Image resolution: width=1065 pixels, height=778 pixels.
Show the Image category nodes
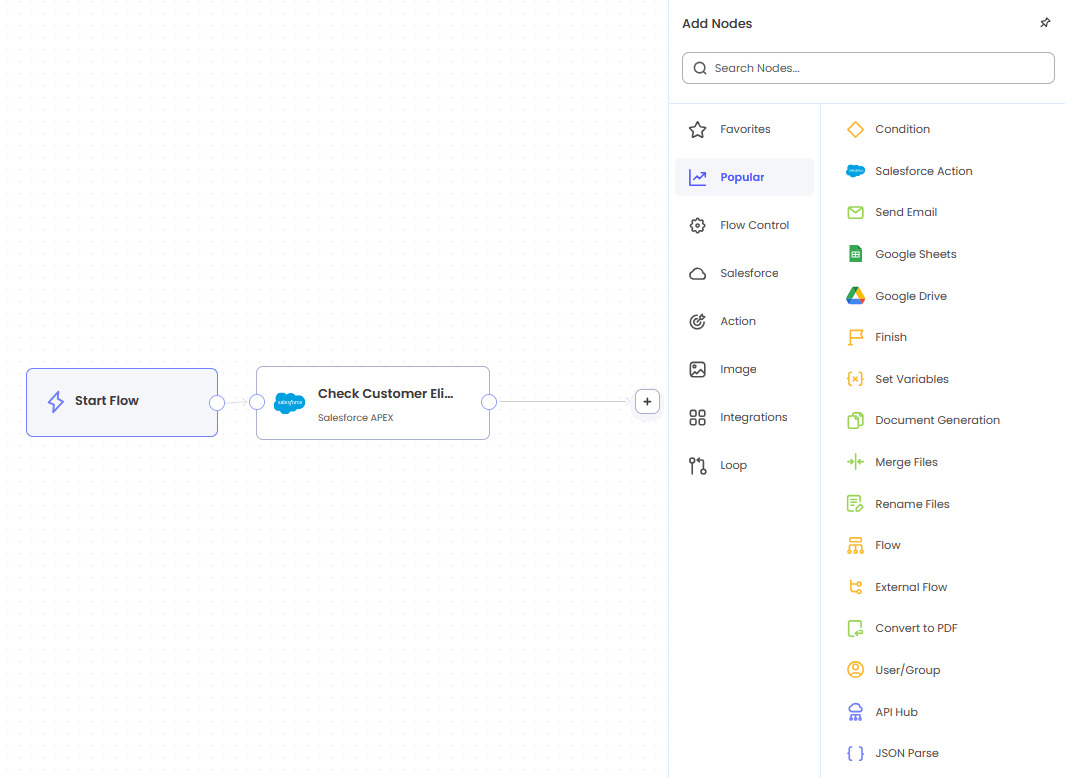744,370
